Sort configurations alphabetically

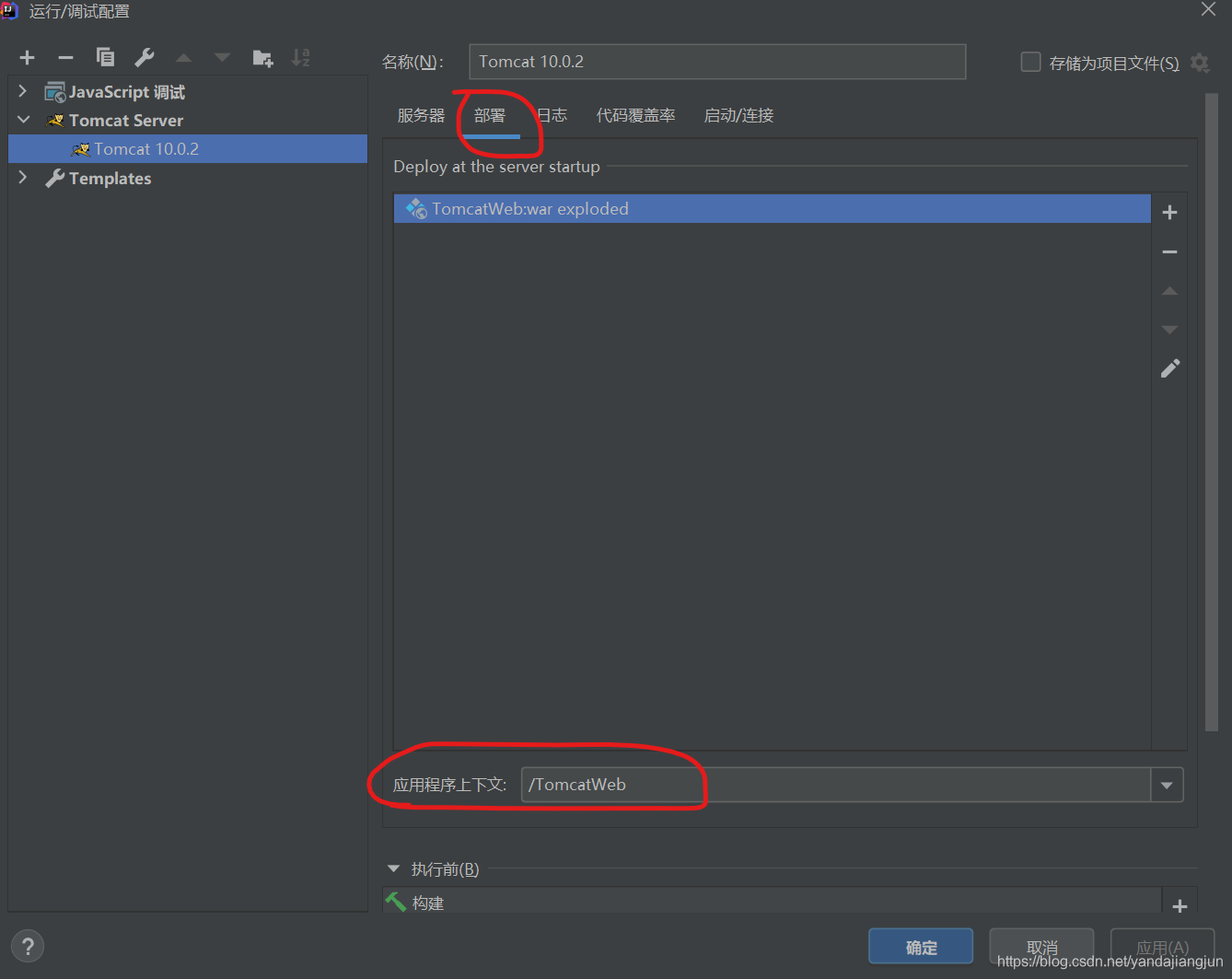(301, 58)
